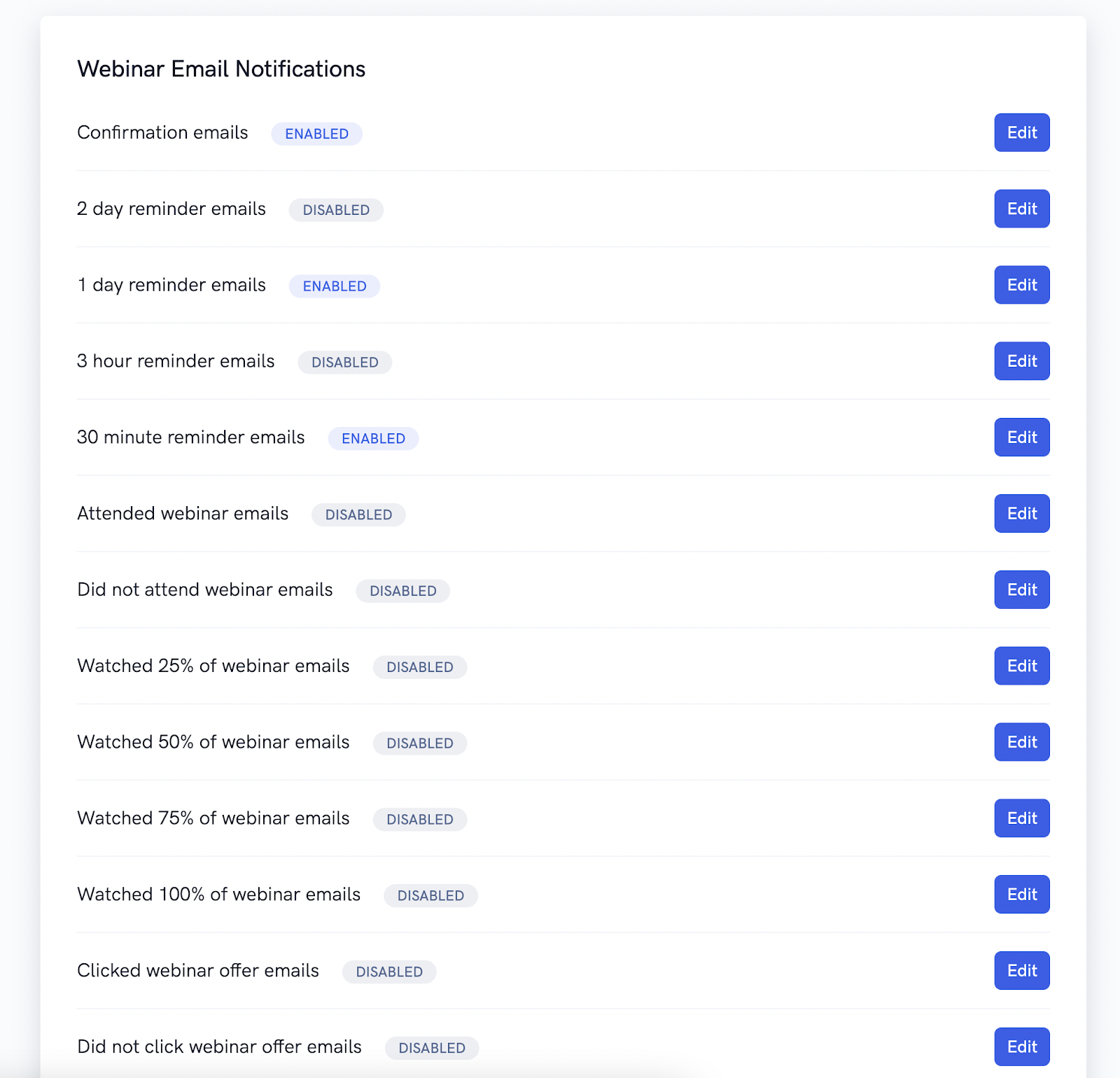This screenshot has width=1120, height=1078.
Task: Click DISABLED badge for Clicked webinar offer
Action: (389, 972)
